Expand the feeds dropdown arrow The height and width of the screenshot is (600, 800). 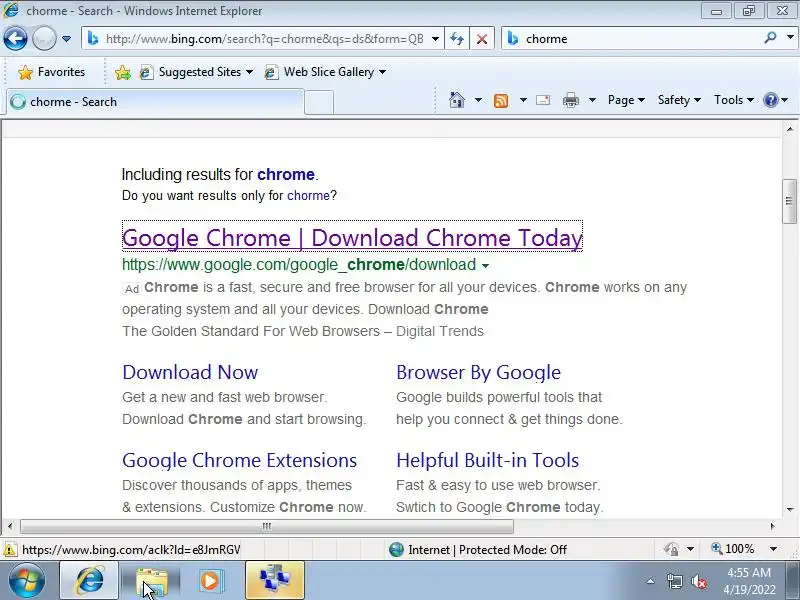(523, 100)
